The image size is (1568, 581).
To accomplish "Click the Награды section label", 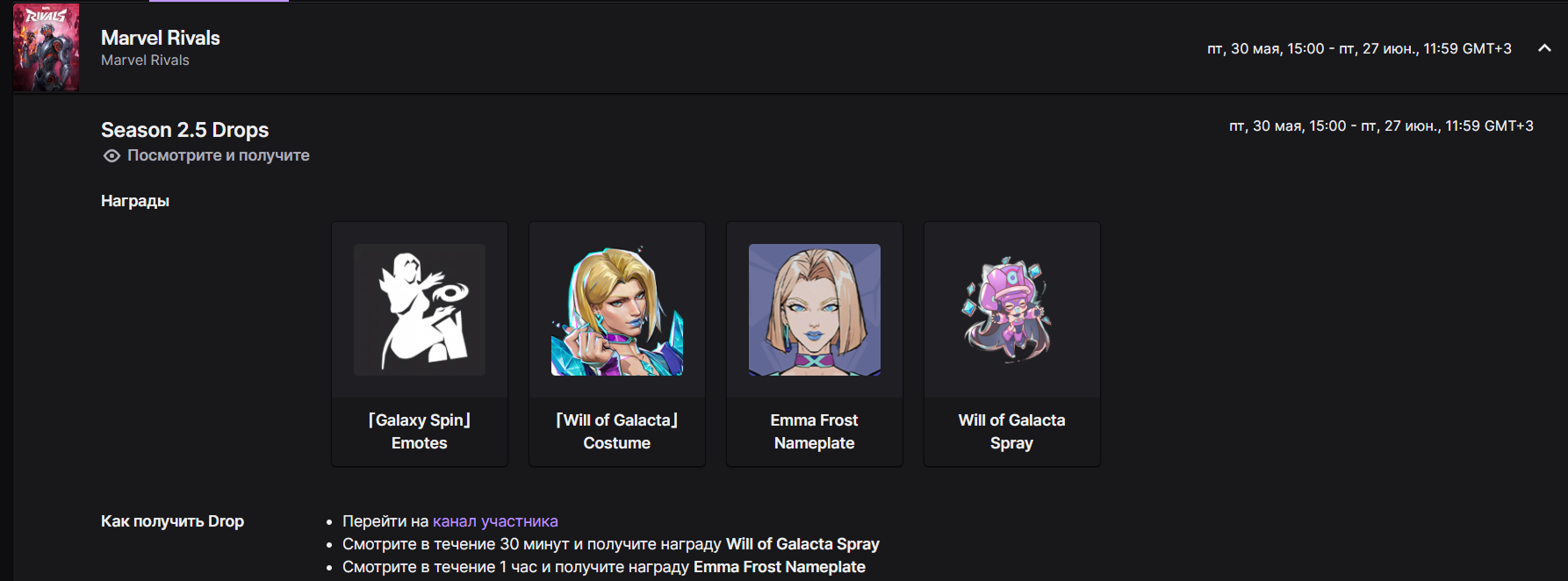I will [x=135, y=201].
